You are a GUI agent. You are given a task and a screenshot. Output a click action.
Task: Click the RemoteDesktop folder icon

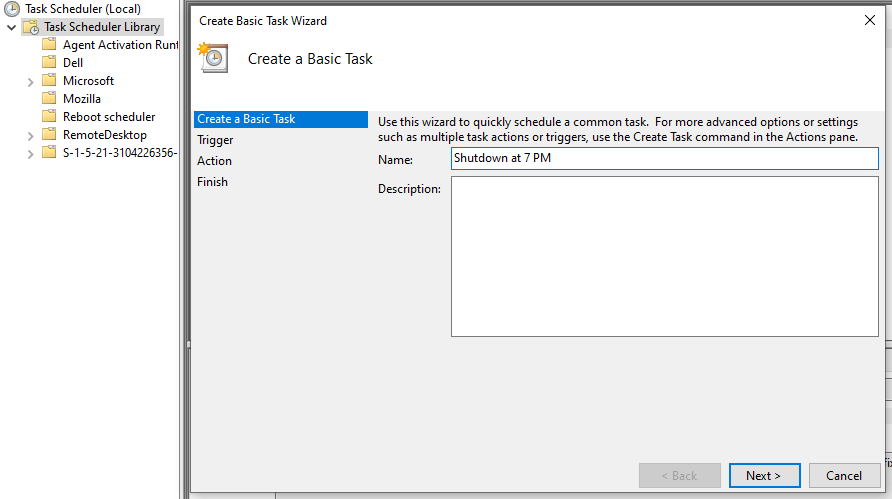[49, 134]
